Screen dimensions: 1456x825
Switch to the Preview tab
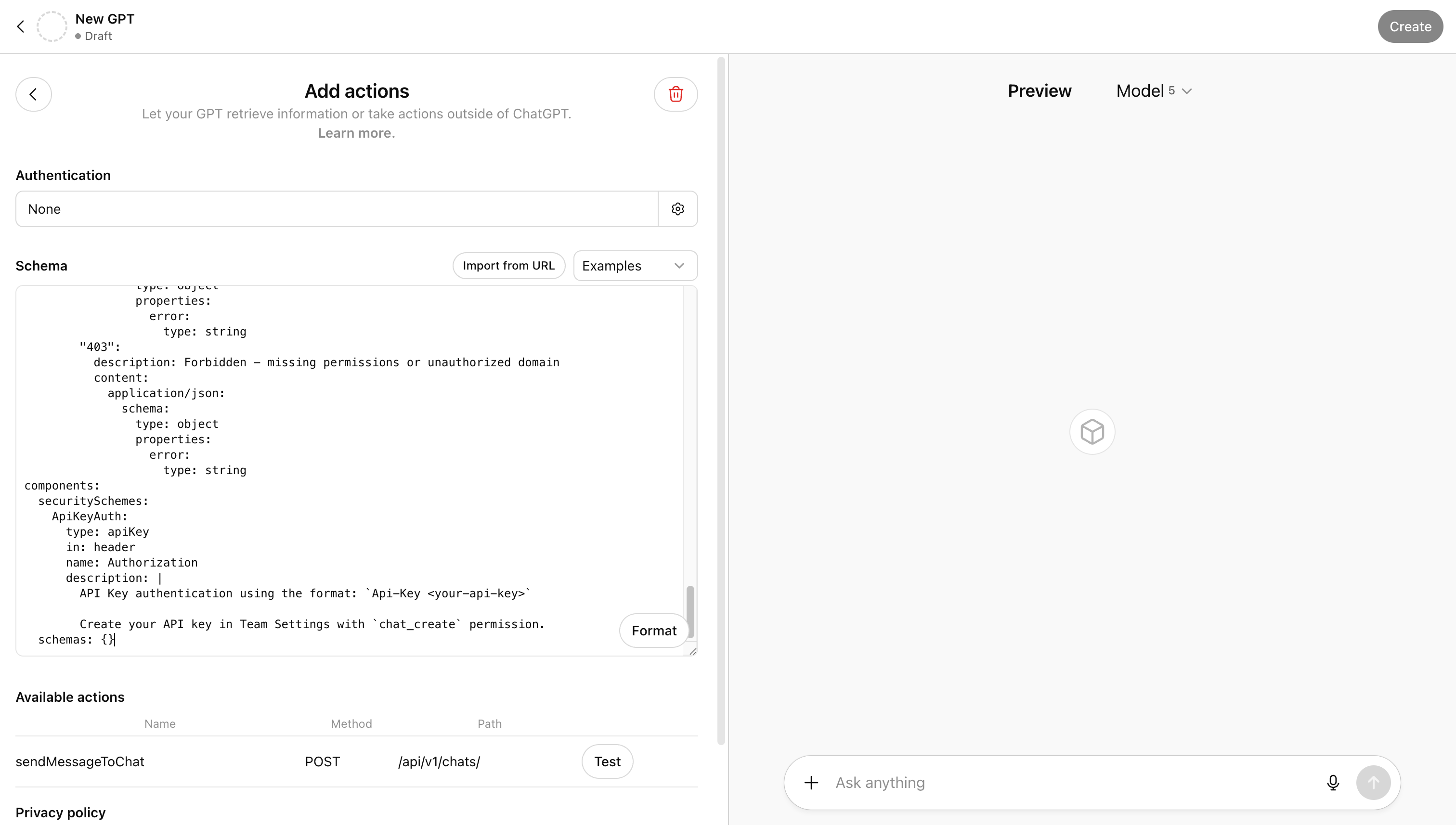[1039, 90]
